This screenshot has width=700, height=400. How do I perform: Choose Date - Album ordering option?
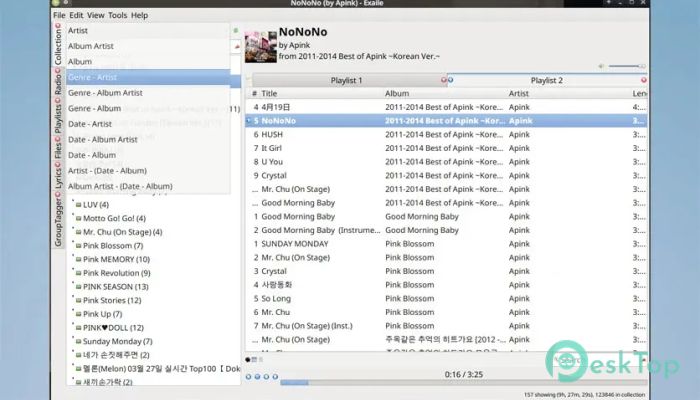(148, 155)
